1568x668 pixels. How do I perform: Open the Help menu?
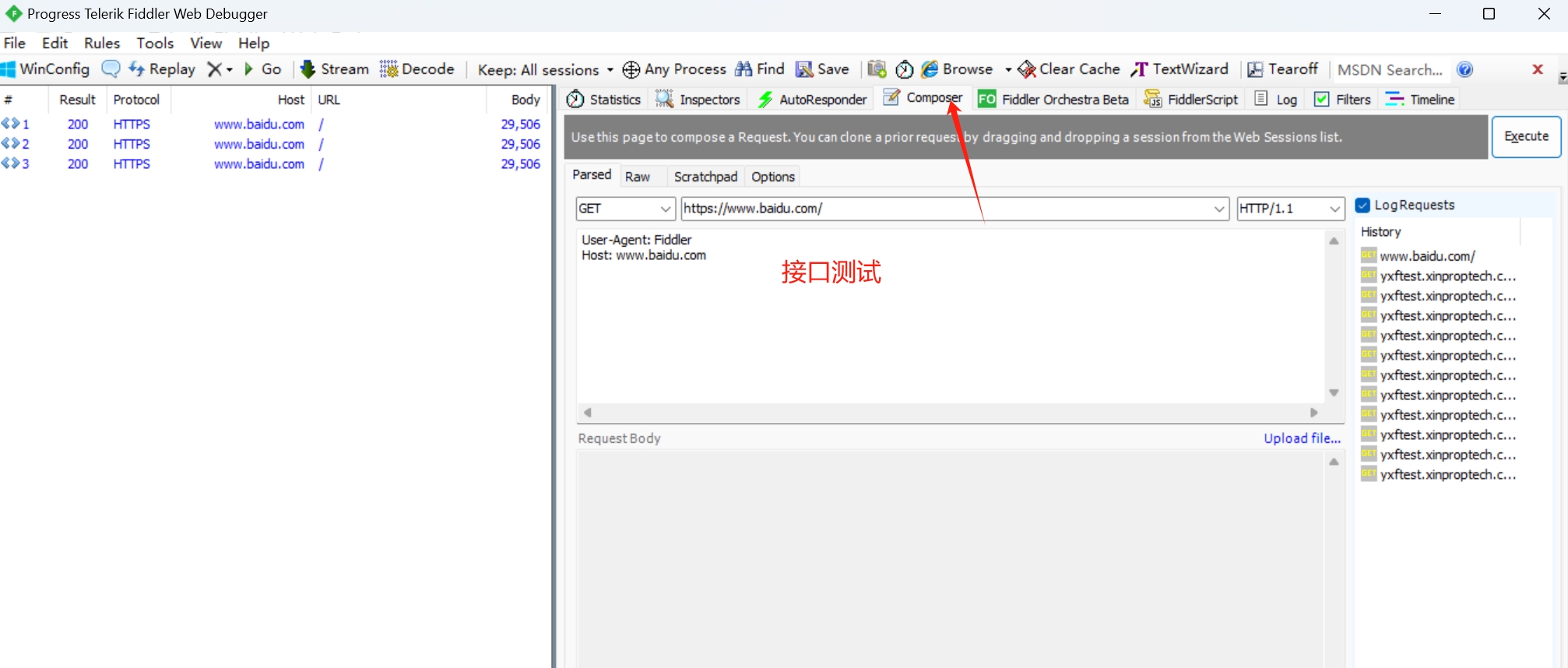[254, 43]
